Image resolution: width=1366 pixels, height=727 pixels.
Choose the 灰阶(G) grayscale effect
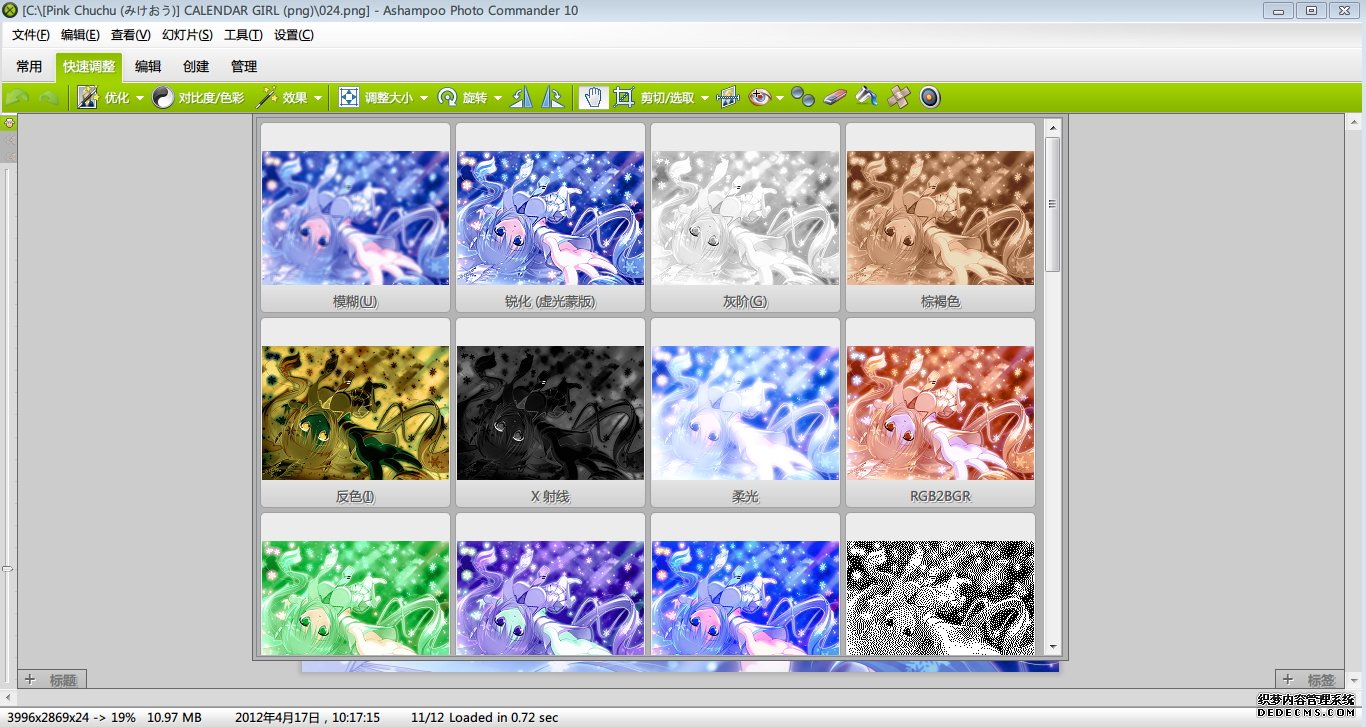[x=745, y=218]
